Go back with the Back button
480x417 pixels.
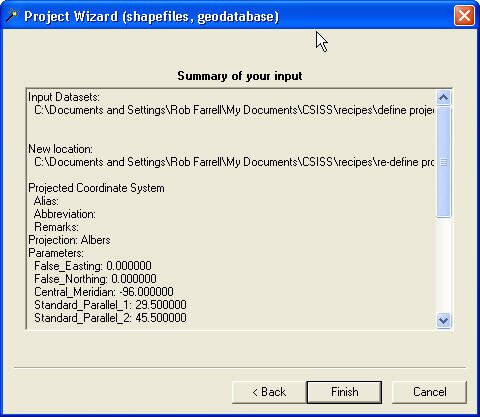point(269,392)
